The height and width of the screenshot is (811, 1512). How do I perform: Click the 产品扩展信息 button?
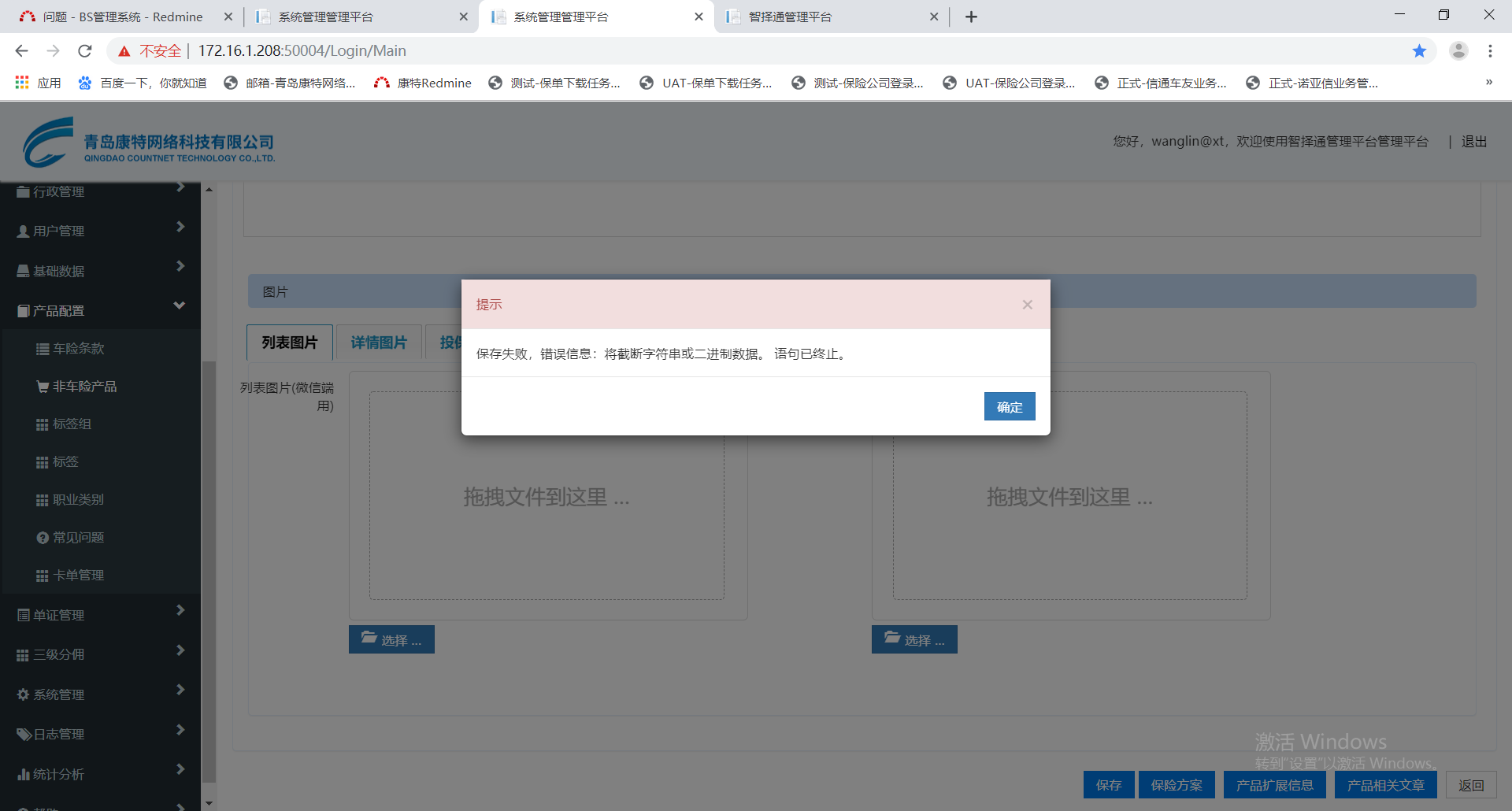[x=1275, y=785]
